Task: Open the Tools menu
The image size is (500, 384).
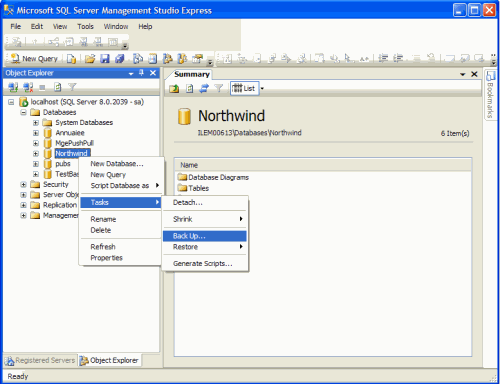Action: [85, 27]
